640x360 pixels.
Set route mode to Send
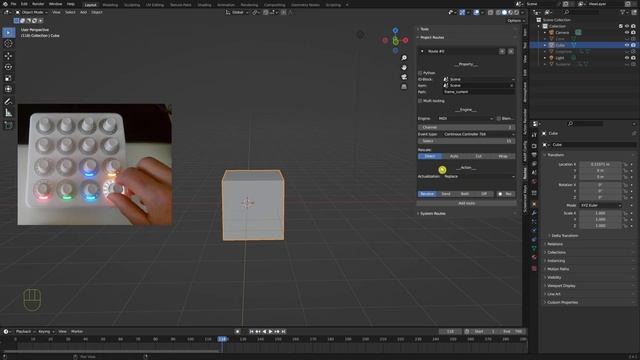click(446, 194)
